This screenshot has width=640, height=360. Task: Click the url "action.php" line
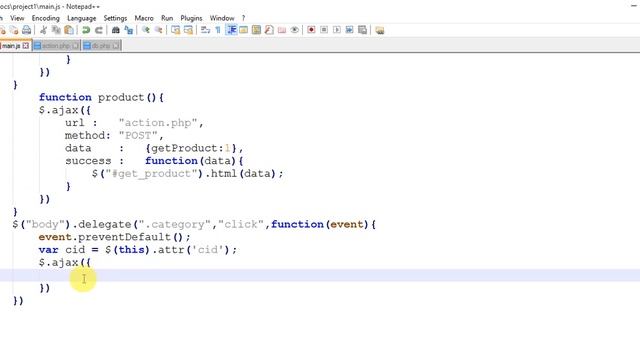point(134,122)
